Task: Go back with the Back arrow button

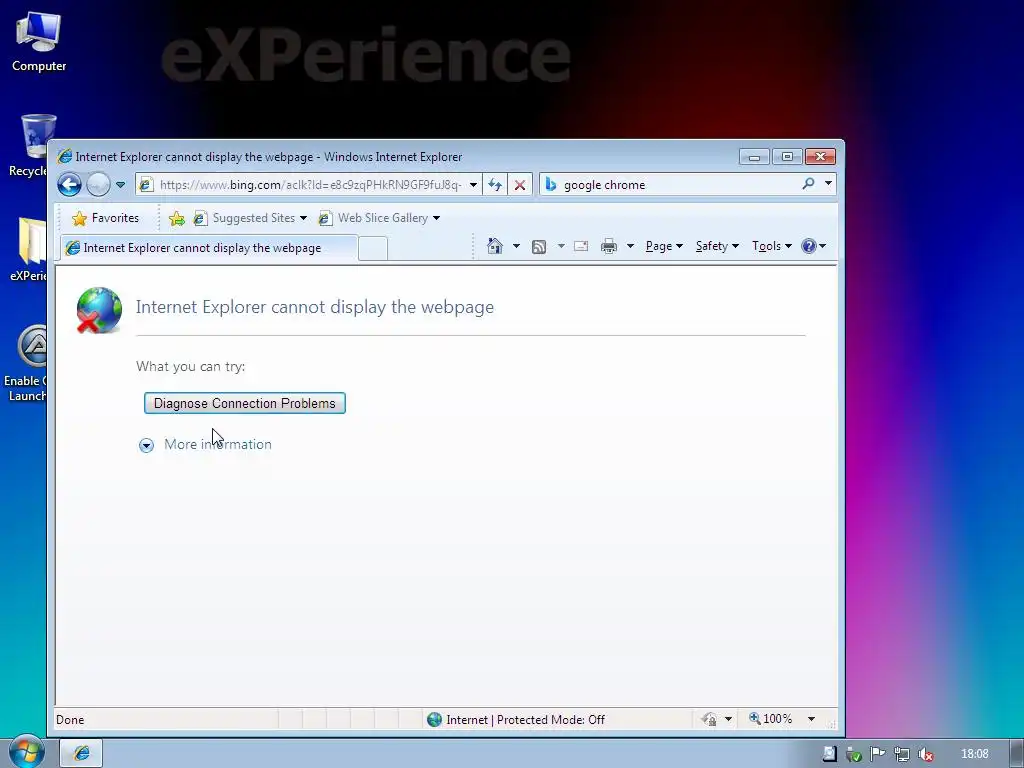Action: (69, 184)
